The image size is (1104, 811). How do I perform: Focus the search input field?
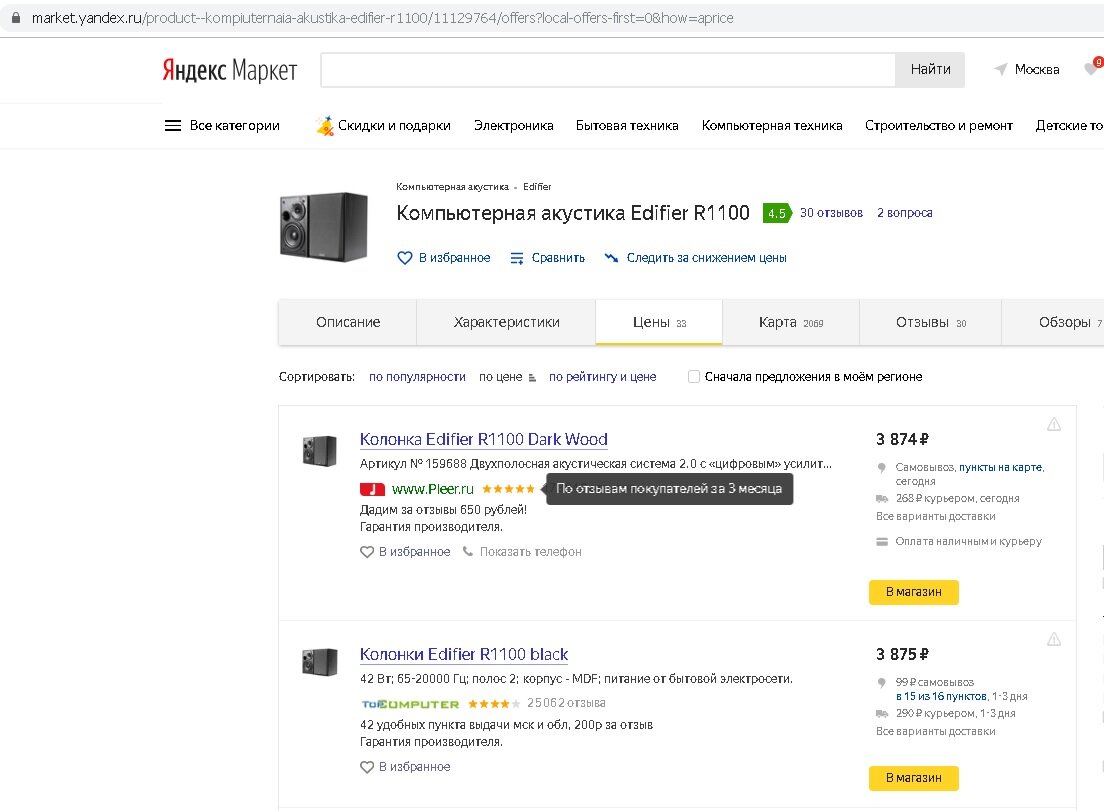(x=608, y=70)
